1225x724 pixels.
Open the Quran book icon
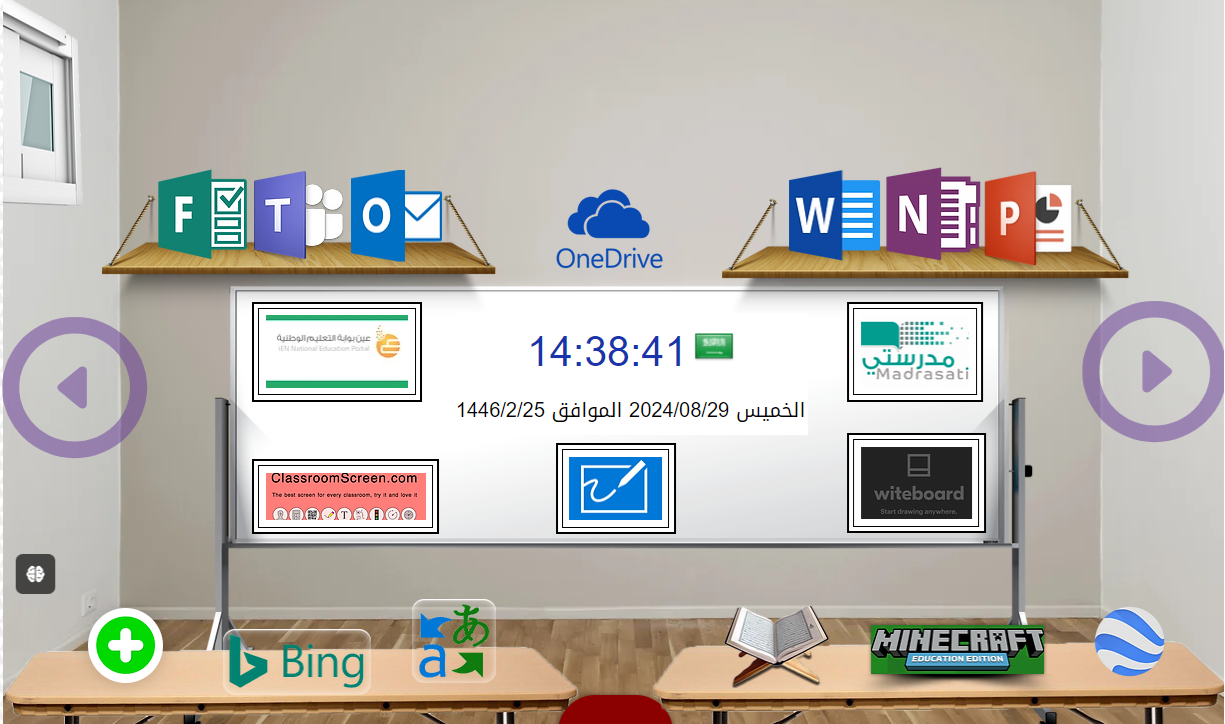click(x=777, y=645)
